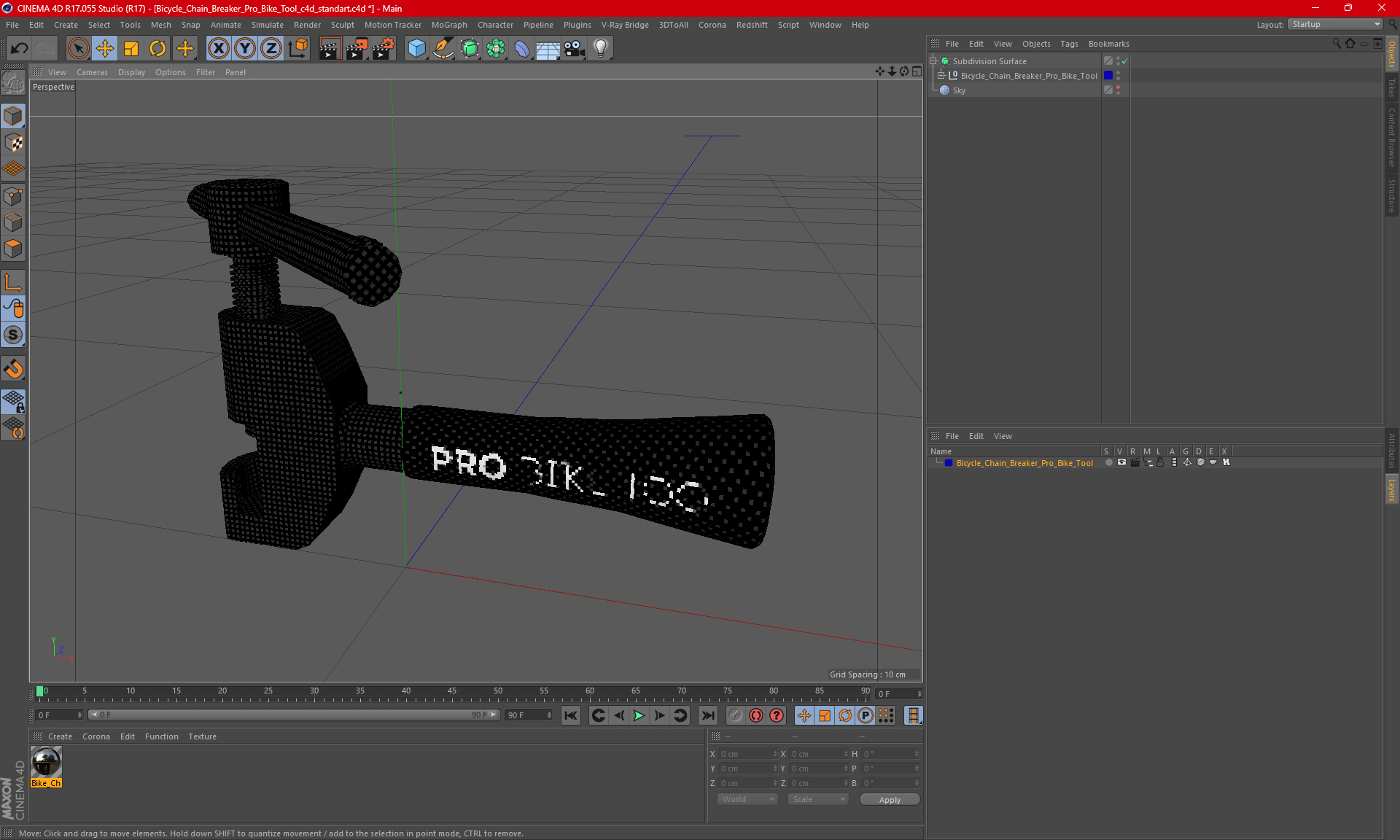The height and width of the screenshot is (840, 1400).
Task: Add a Subdivision Surface generator icon
Action: click(470, 49)
